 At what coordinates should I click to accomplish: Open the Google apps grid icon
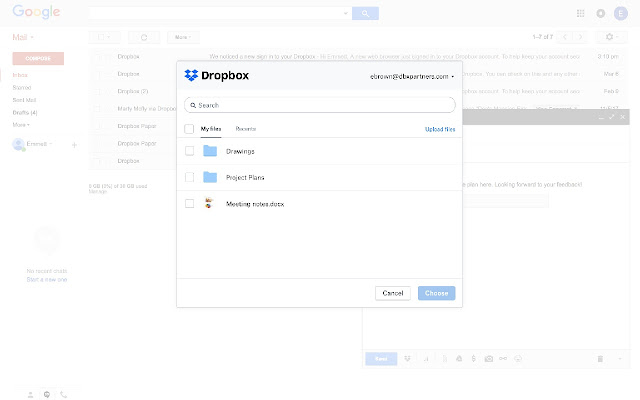click(x=580, y=13)
